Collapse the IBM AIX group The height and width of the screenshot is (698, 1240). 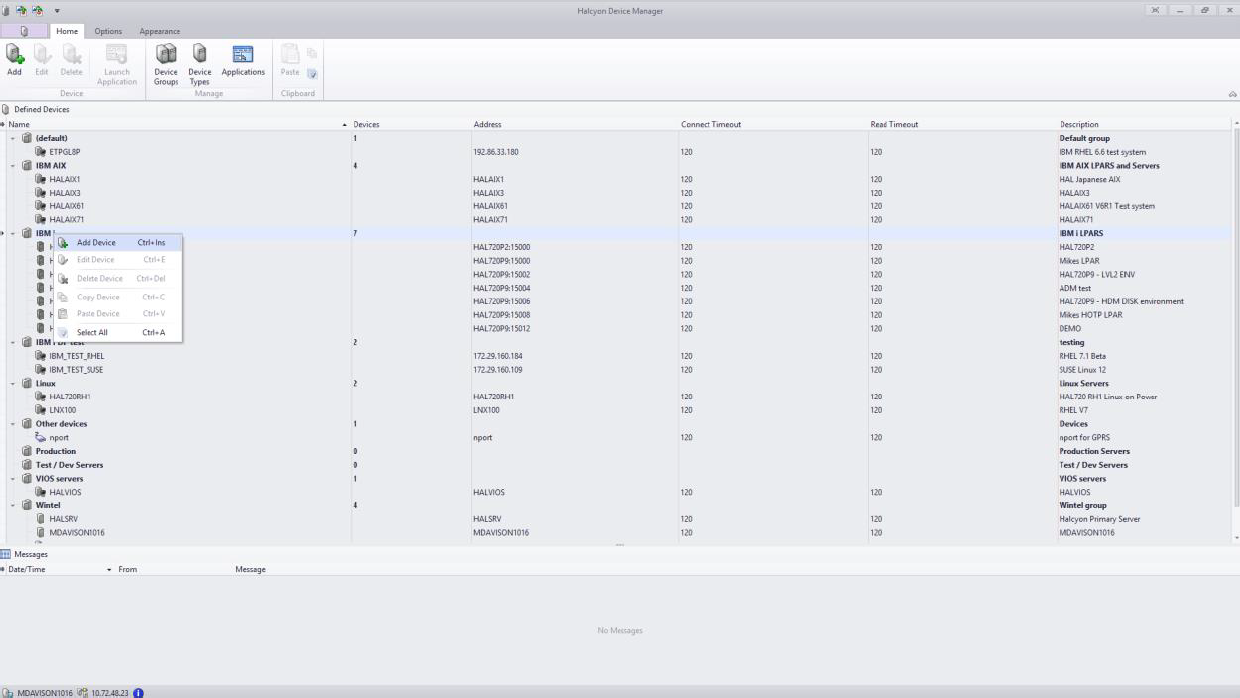tap(13, 166)
